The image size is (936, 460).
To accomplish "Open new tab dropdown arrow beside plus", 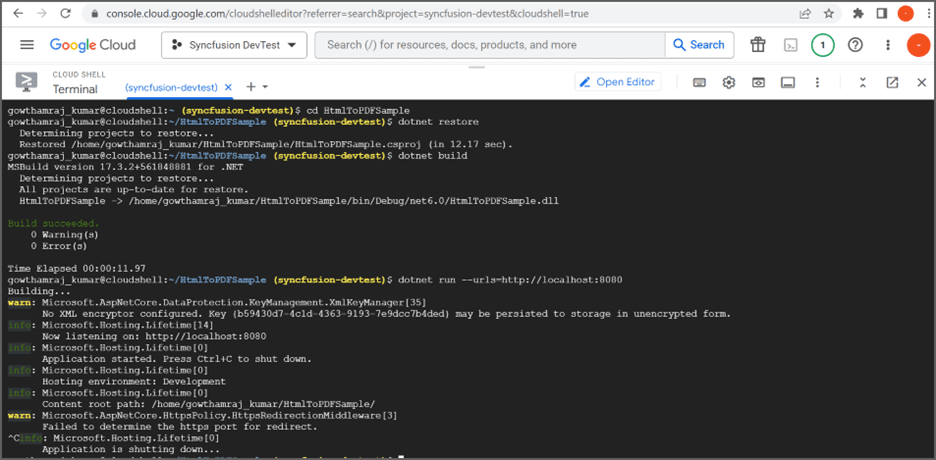I will tap(265, 87).
